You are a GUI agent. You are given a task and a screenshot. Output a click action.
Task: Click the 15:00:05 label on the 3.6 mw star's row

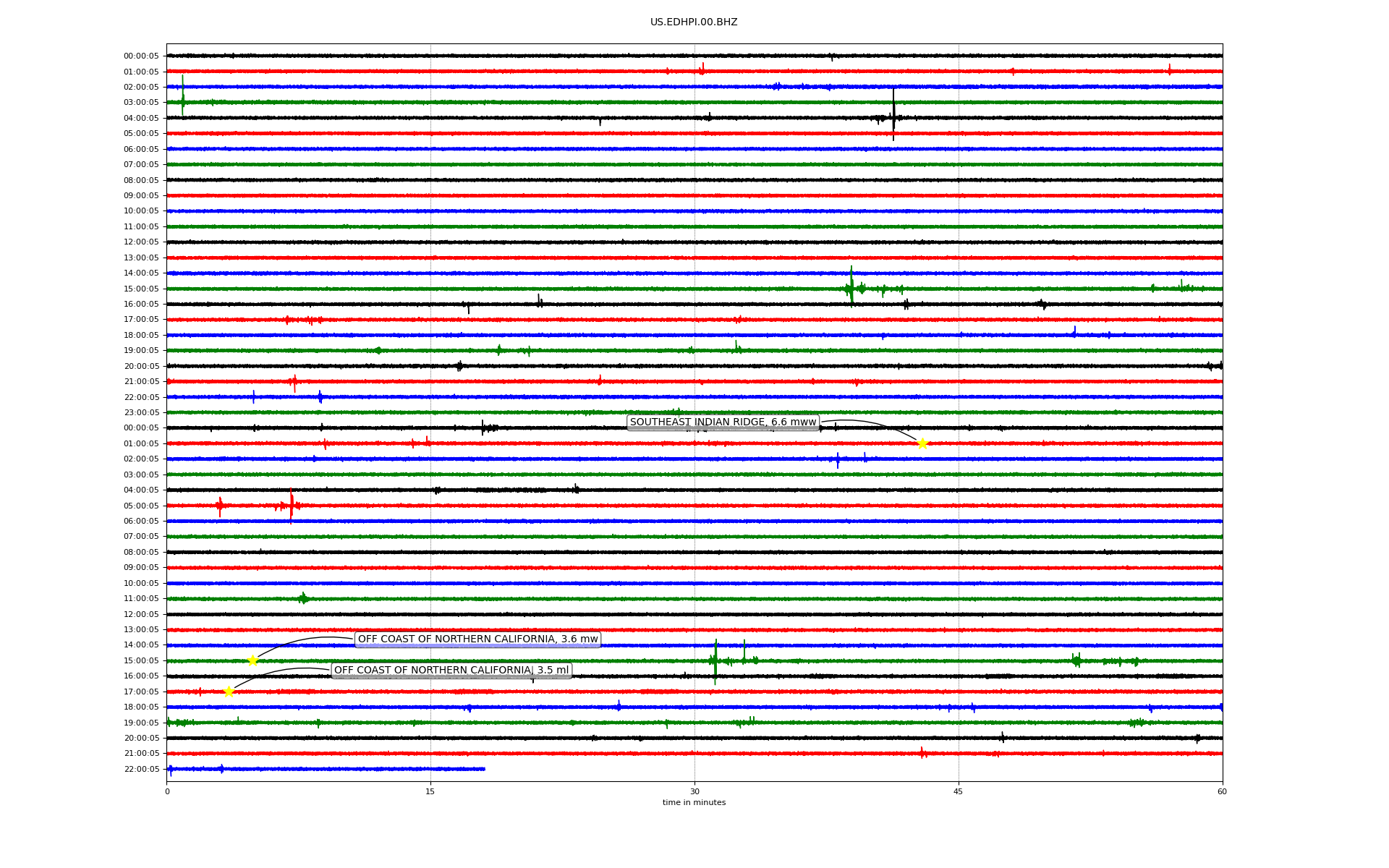tap(141, 661)
